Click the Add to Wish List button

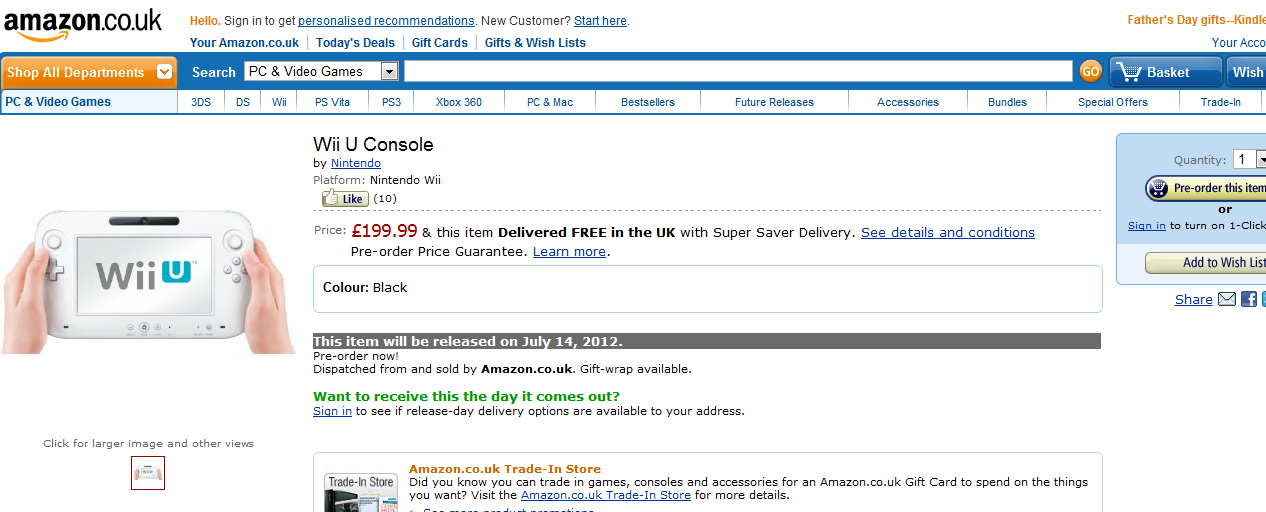coord(1206,263)
